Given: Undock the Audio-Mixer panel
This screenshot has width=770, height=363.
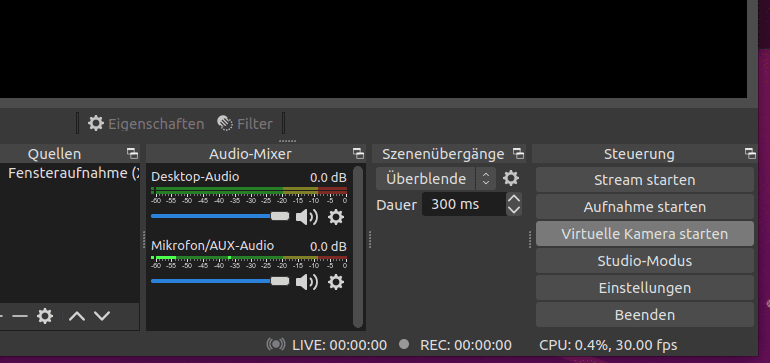Looking at the screenshot, I should point(358,154).
